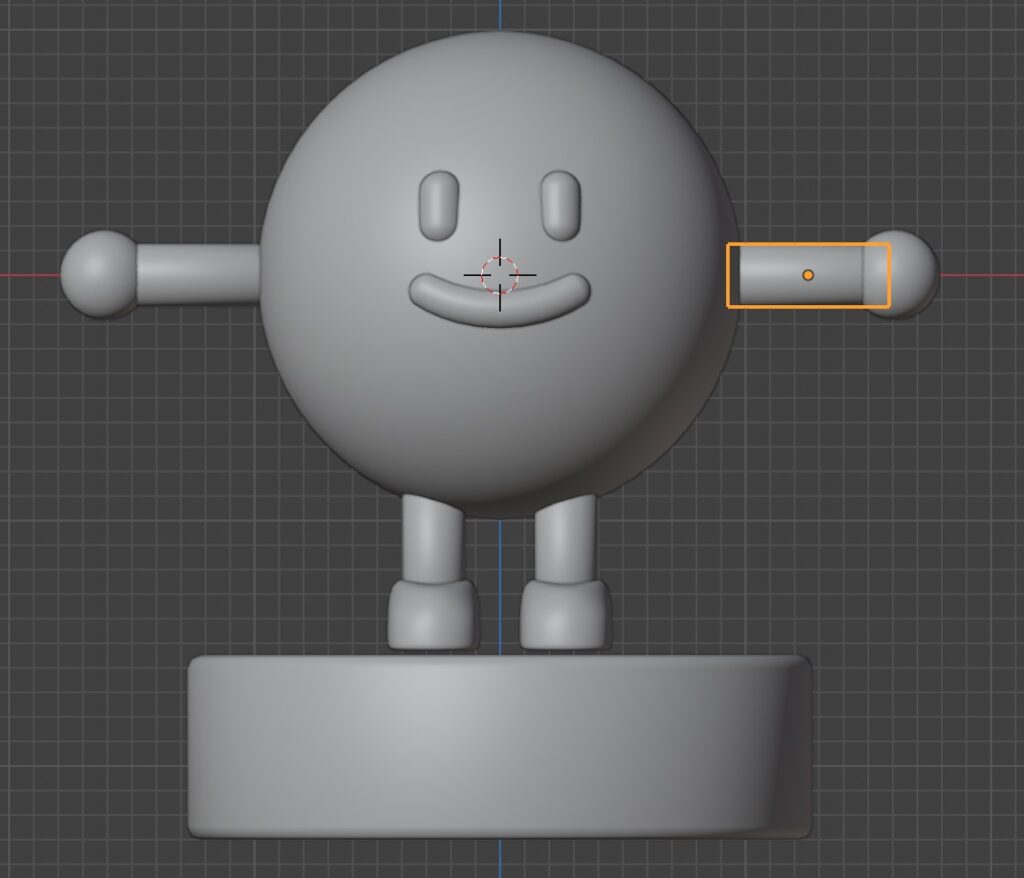Click the character's right eye on screen

(x=560, y=205)
